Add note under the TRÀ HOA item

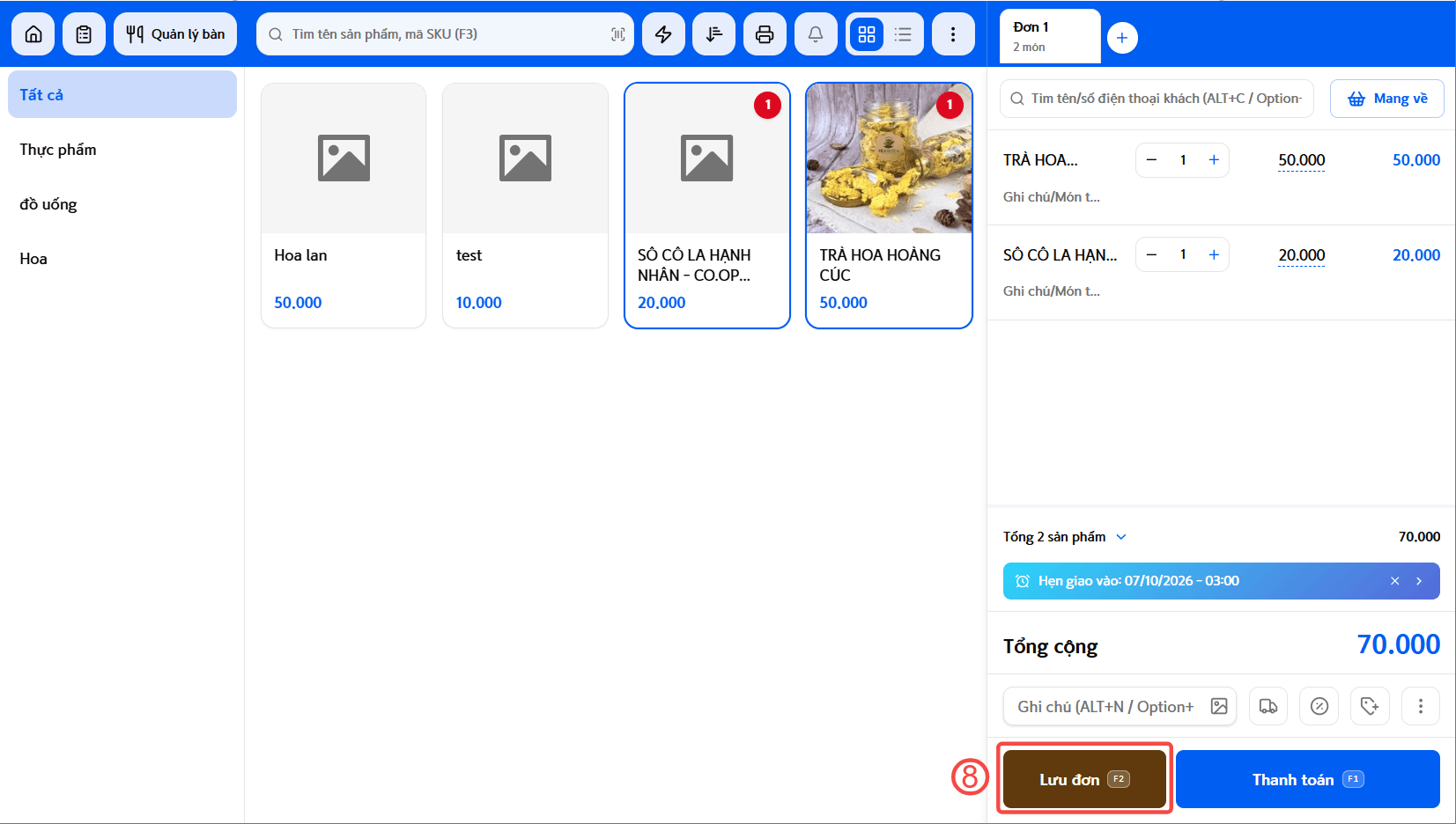pos(1052,197)
